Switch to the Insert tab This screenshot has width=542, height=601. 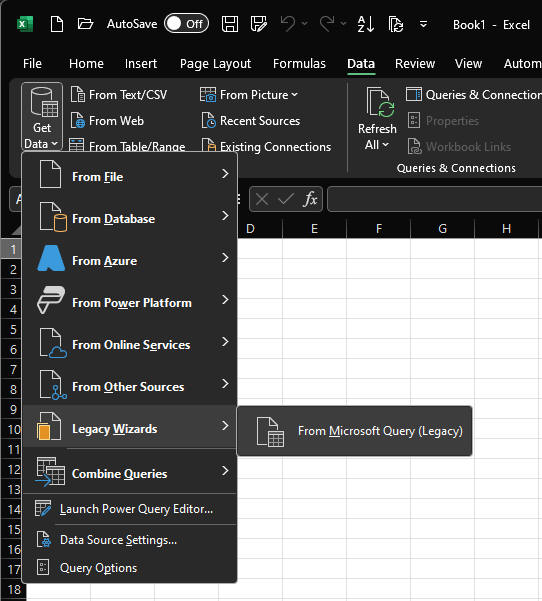(141, 64)
